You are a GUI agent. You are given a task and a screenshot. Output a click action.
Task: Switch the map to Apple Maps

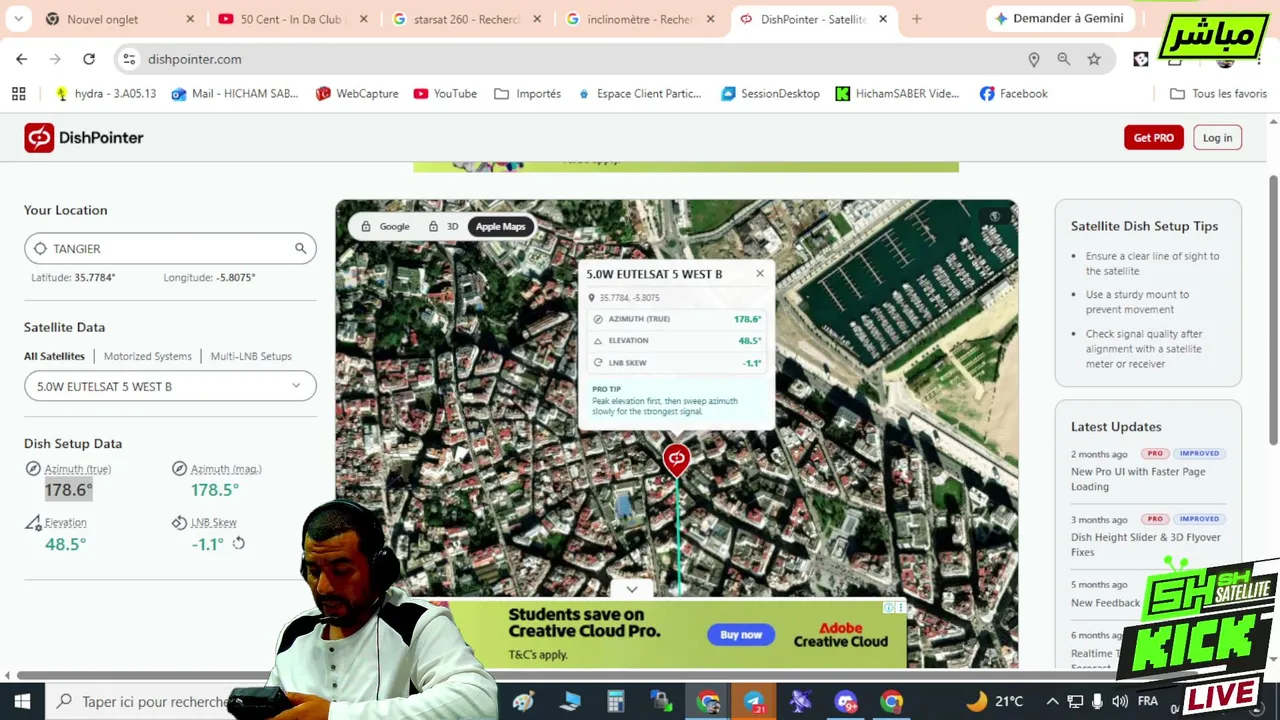[500, 226]
